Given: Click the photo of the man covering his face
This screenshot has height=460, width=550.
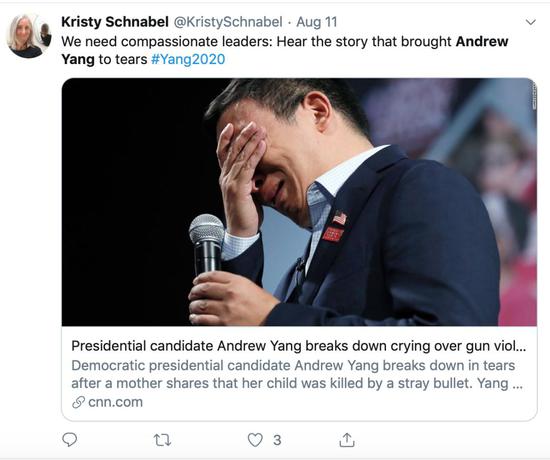Looking at the screenshot, I should (299, 202).
